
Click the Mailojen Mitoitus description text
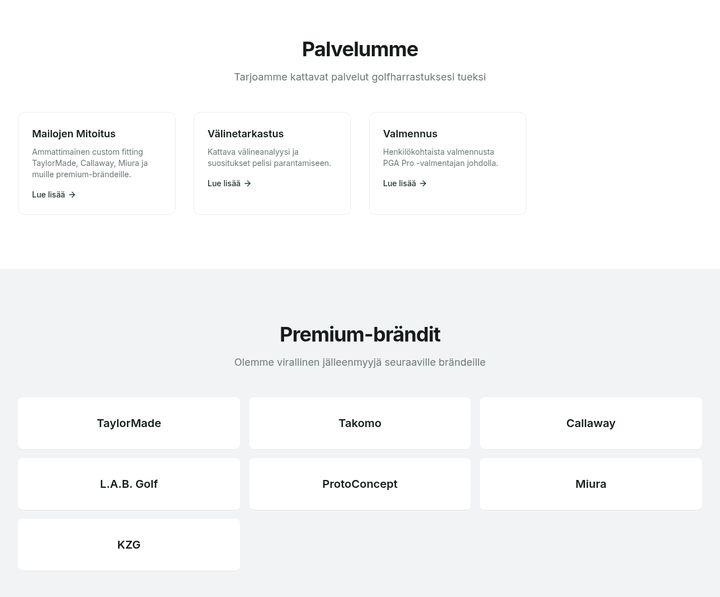pyautogui.click(x=90, y=163)
